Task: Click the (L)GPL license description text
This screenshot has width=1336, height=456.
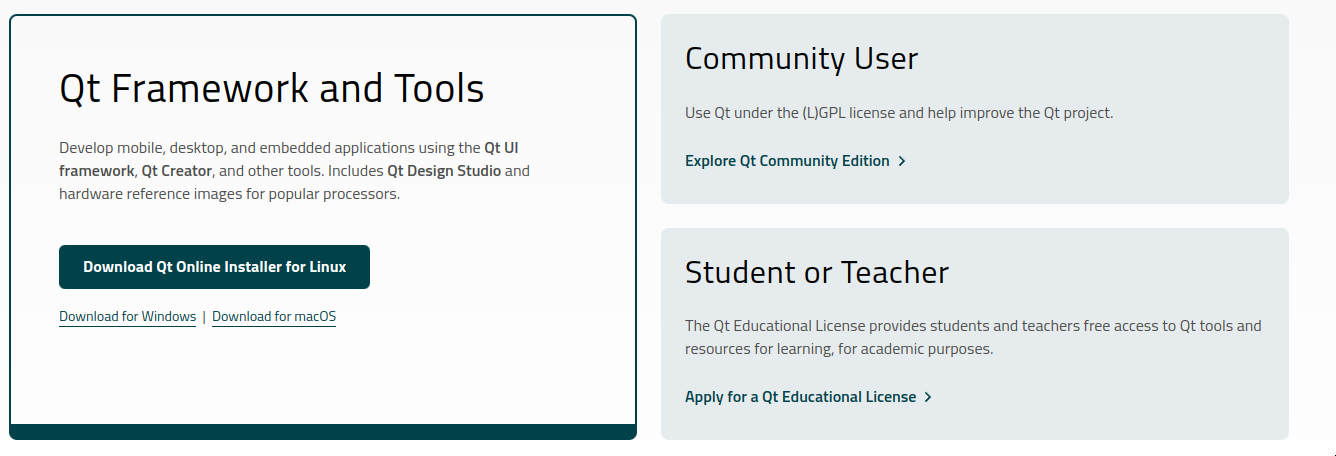Action: point(898,113)
